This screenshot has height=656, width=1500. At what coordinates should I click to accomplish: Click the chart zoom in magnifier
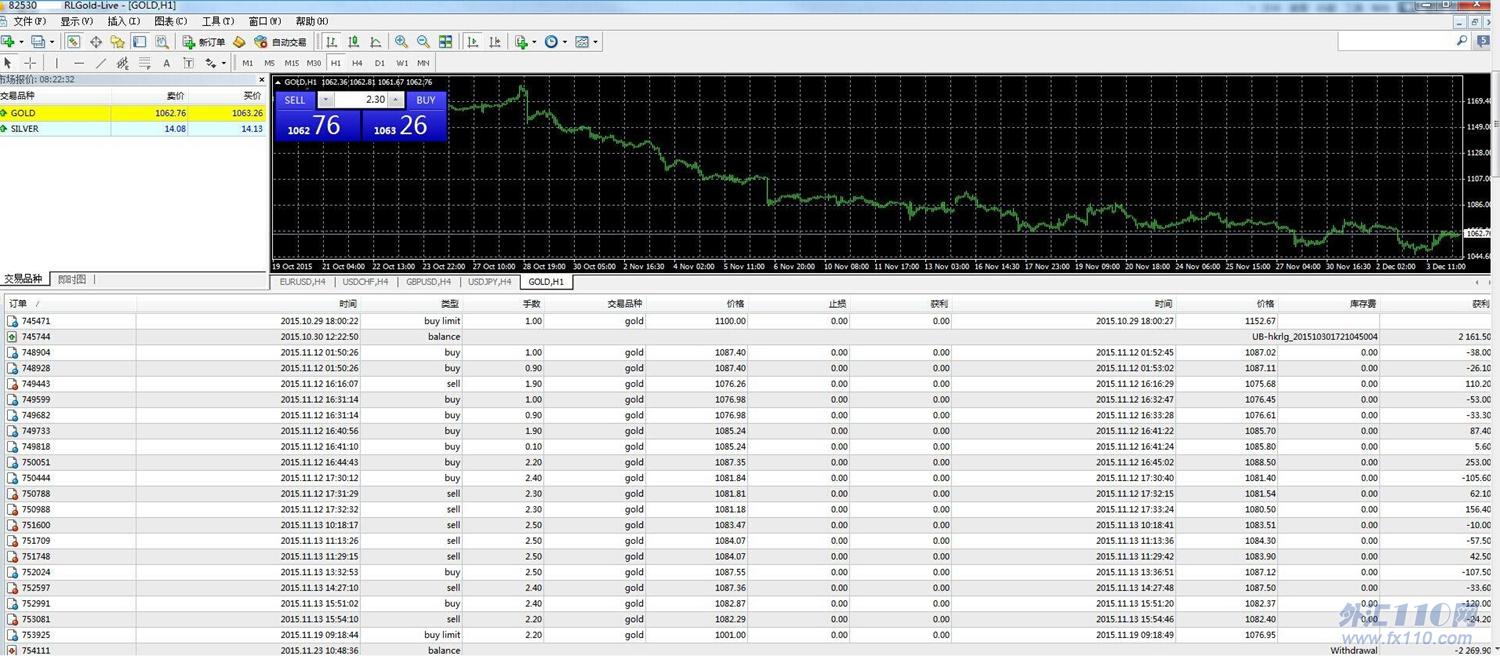tap(401, 42)
